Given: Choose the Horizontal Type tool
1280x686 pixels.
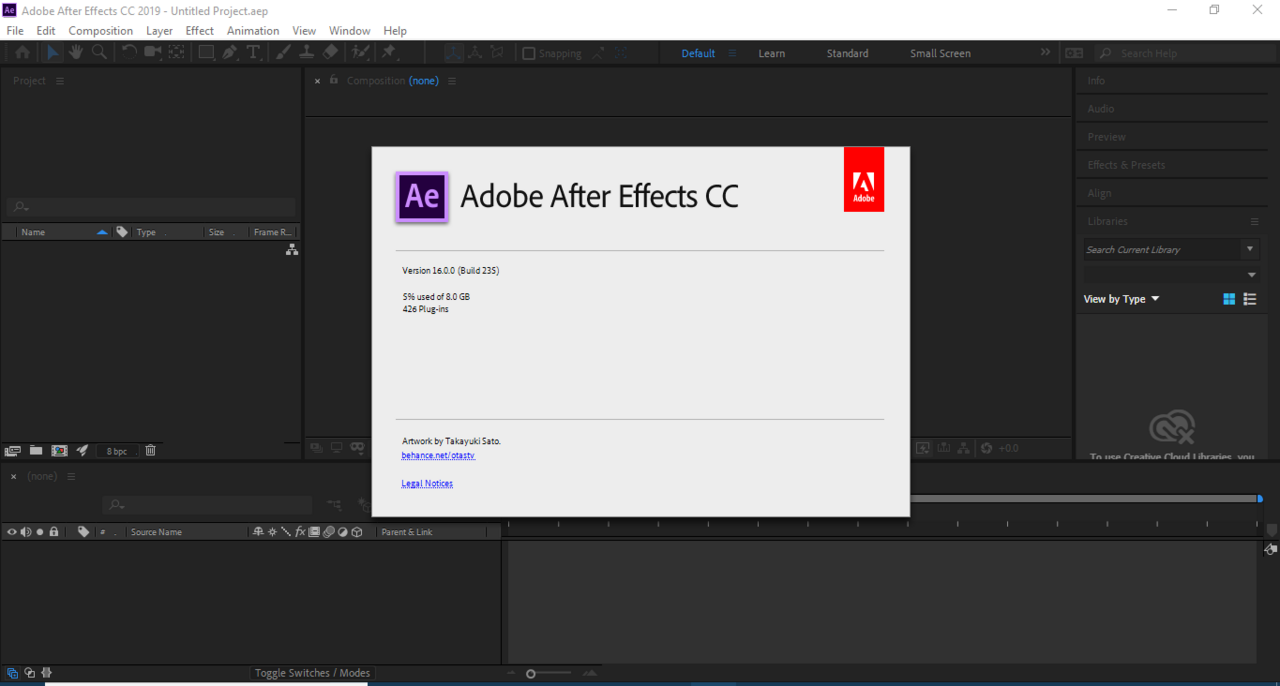Looking at the screenshot, I should pos(253,53).
